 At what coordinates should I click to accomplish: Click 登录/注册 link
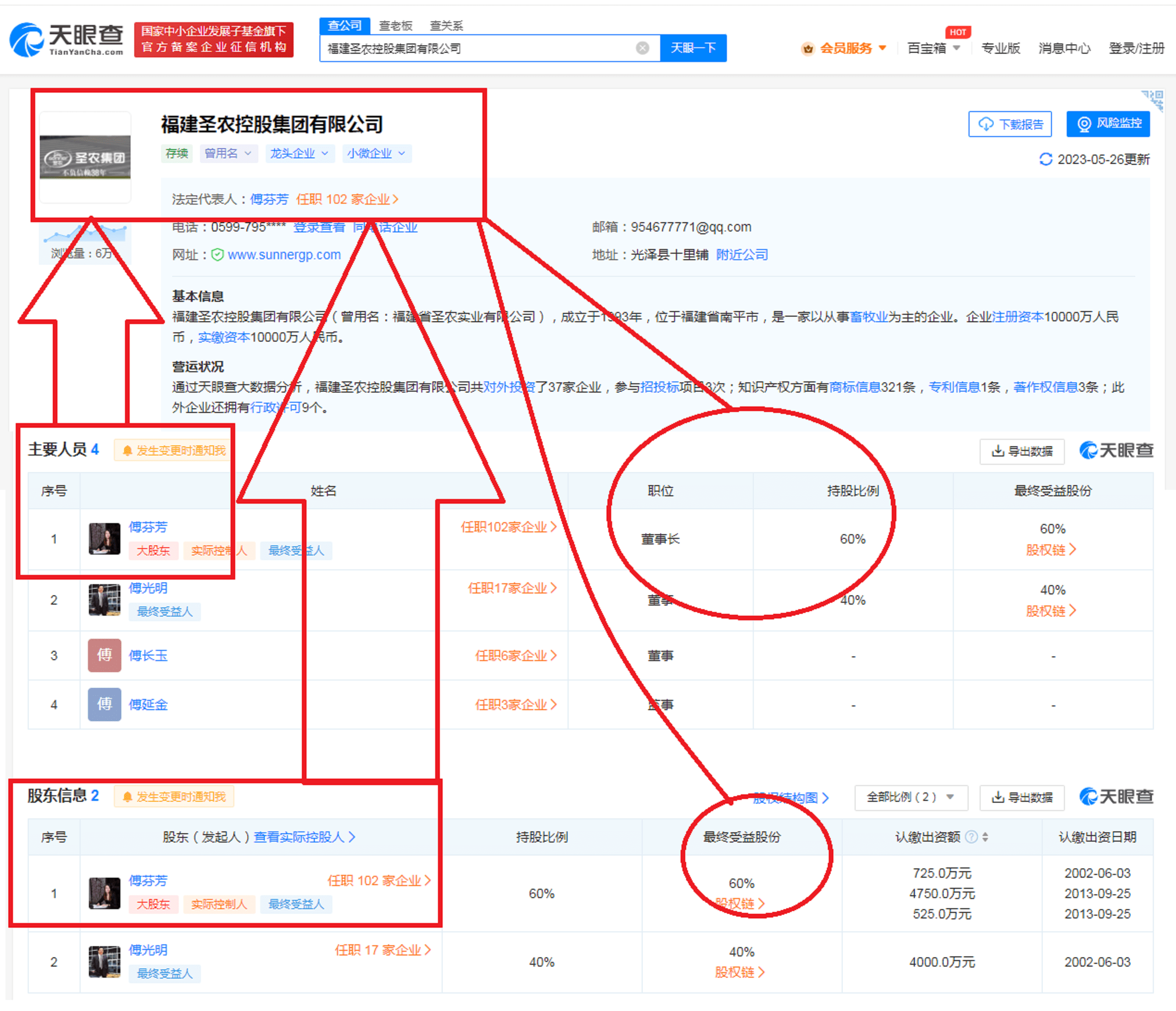1136,48
